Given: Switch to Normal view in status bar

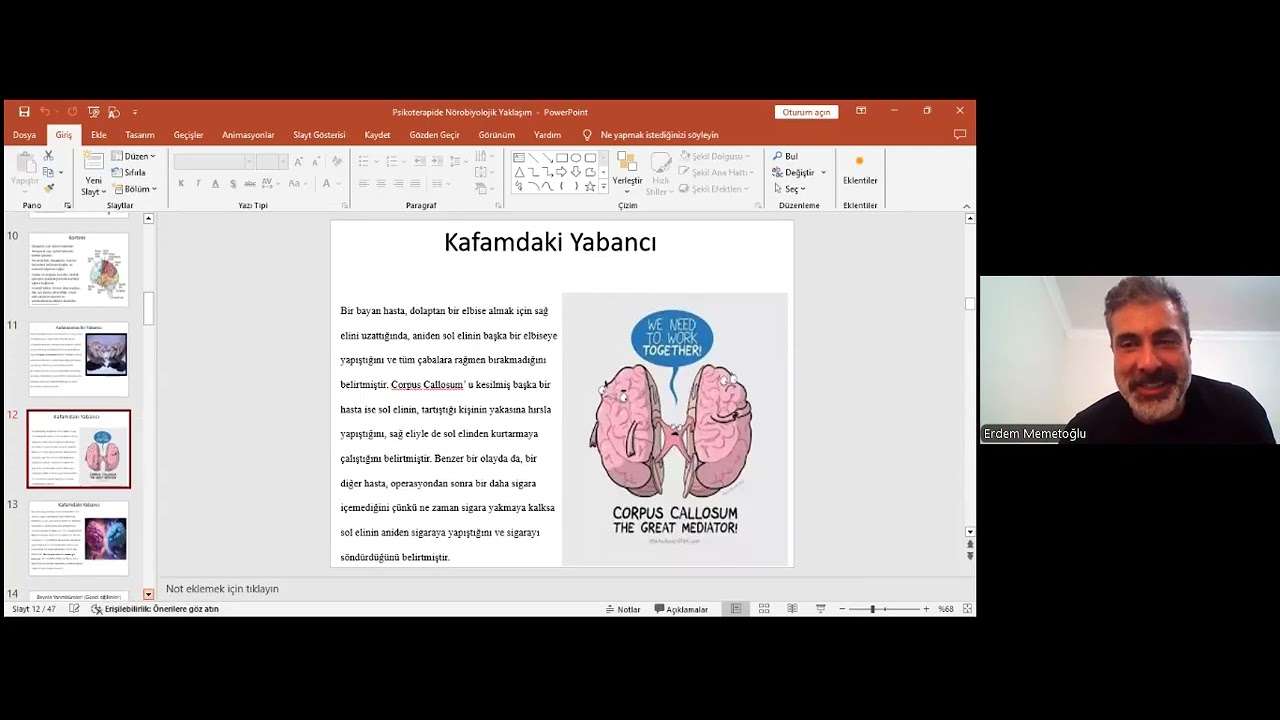Looking at the screenshot, I should pyautogui.click(x=736, y=609).
